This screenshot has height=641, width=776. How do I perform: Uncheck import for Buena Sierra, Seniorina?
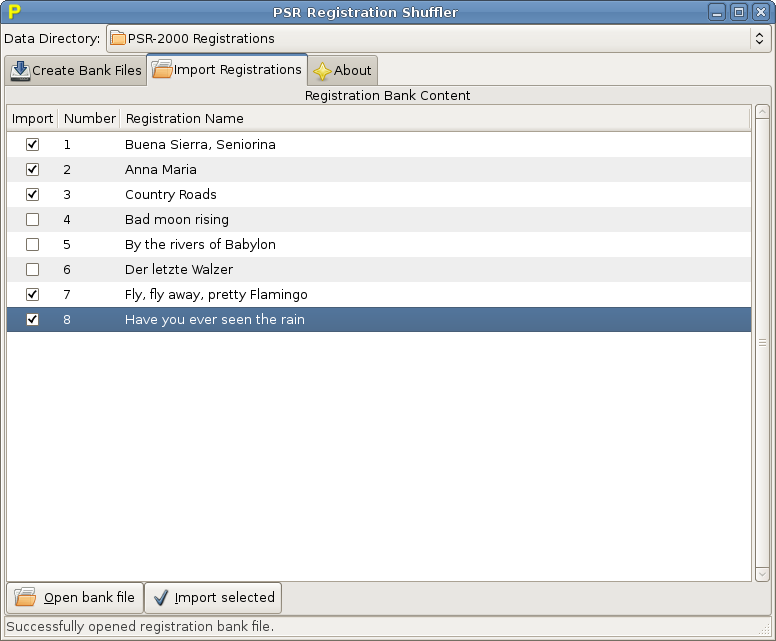33,144
